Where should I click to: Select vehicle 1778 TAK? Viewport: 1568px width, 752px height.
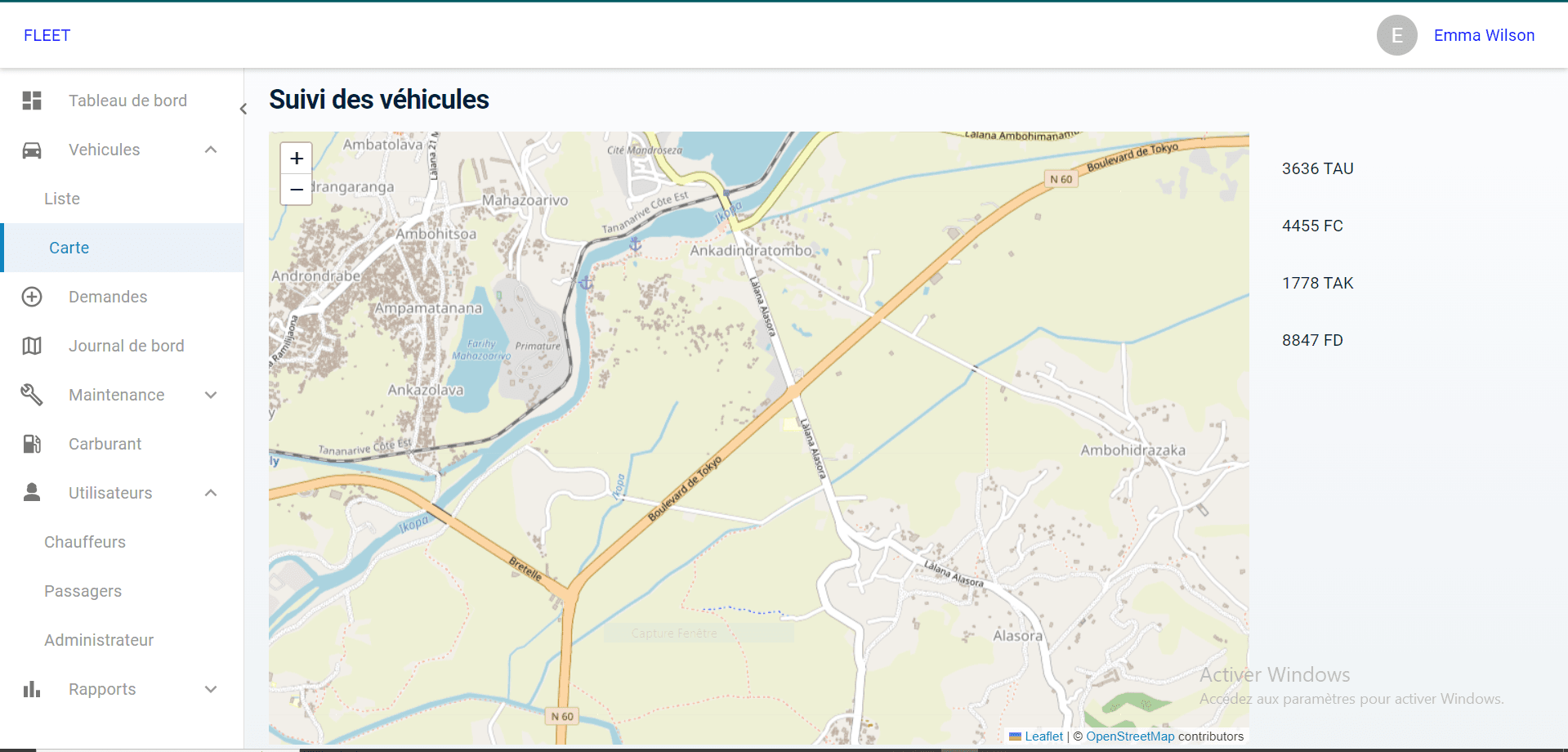(x=1318, y=283)
